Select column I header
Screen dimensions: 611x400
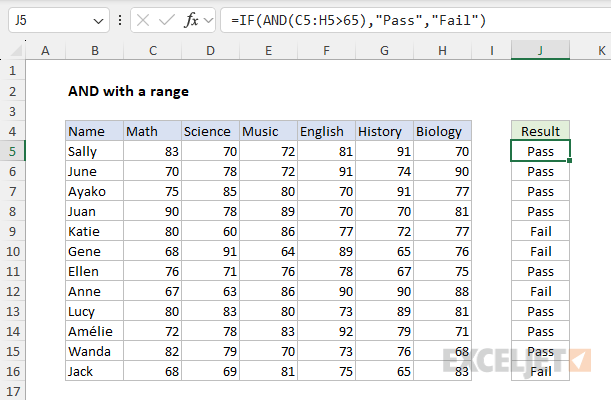coord(492,51)
